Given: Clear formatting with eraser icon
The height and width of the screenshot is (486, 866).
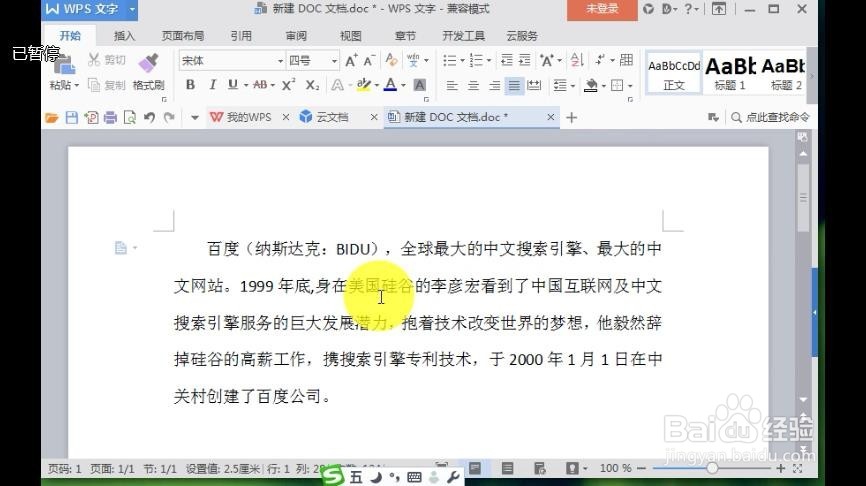Looking at the screenshot, I should point(392,60).
